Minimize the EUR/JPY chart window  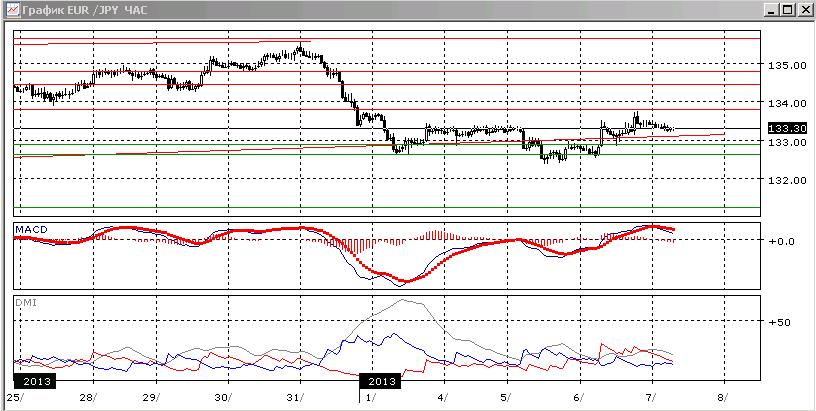772,9
